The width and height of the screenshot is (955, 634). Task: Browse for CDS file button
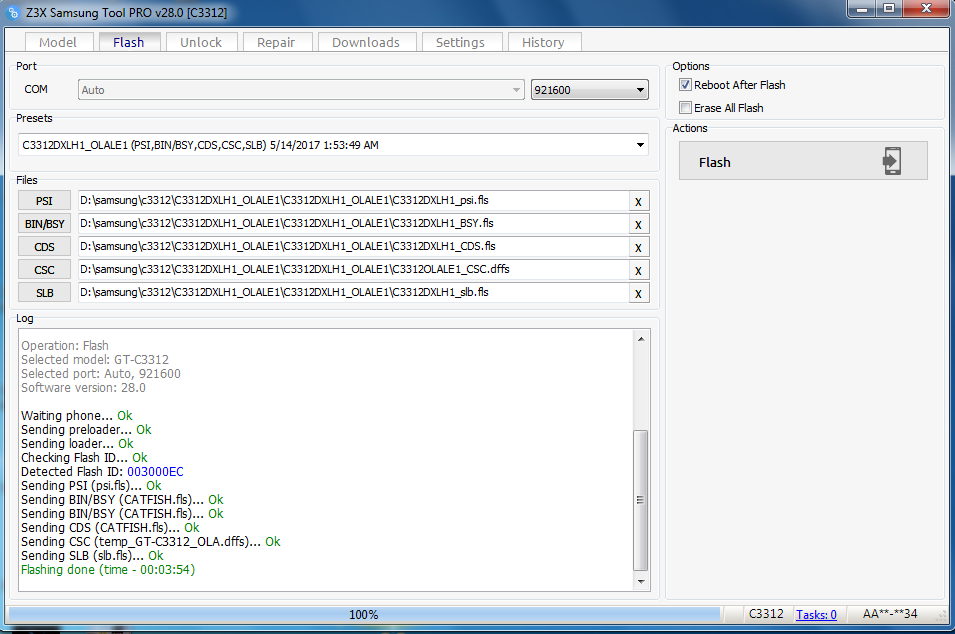(44, 247)
